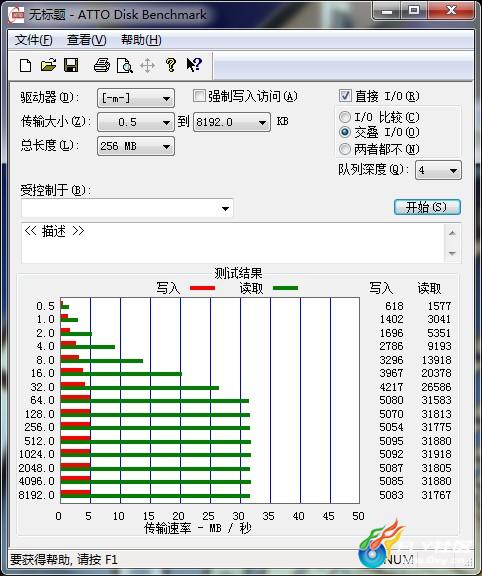Click the description box scroll down arrow
Screen dimensions: 482x576
click(452, 253)
